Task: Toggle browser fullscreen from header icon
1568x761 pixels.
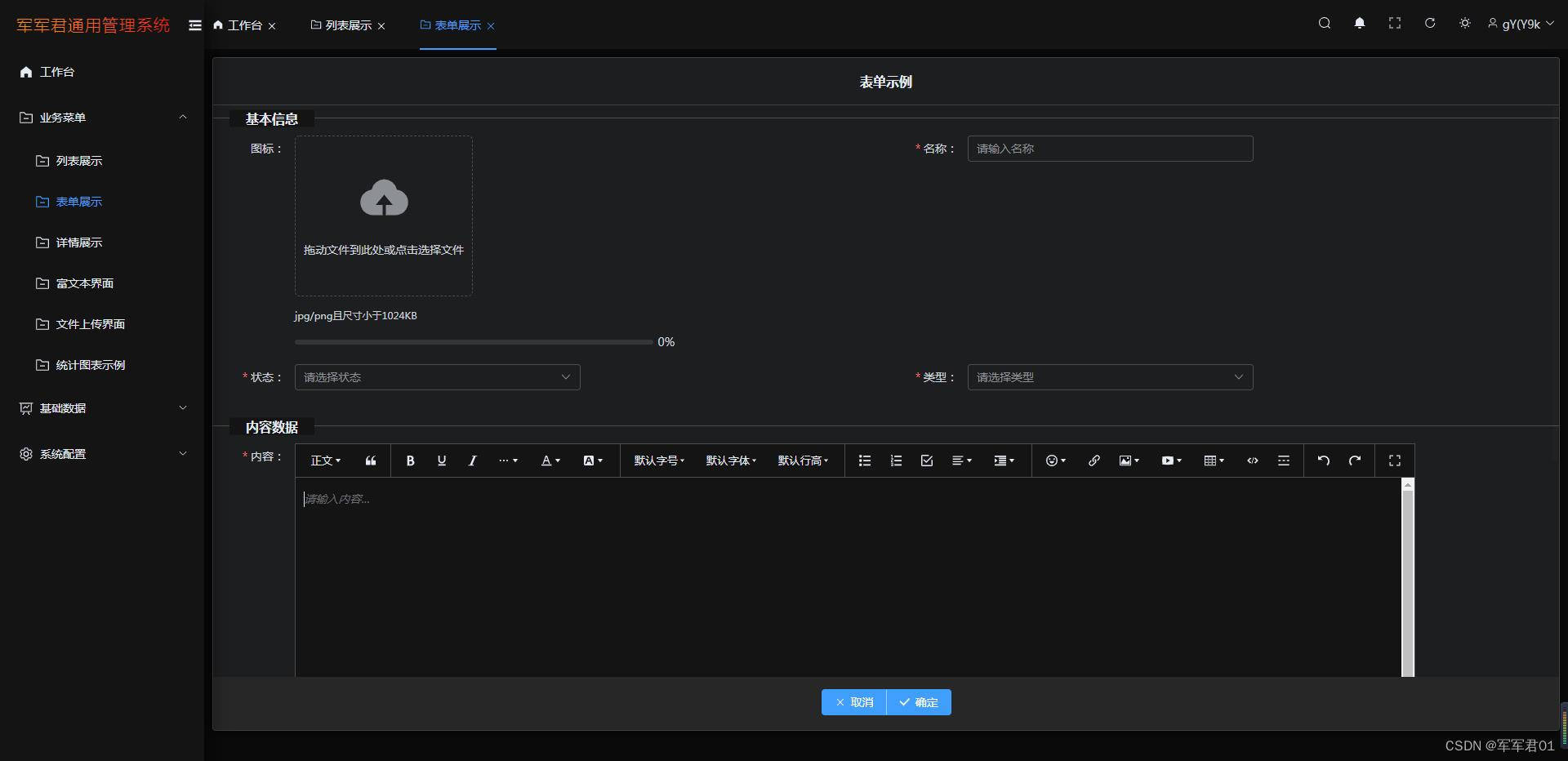Action: [x=1394, y=24]
